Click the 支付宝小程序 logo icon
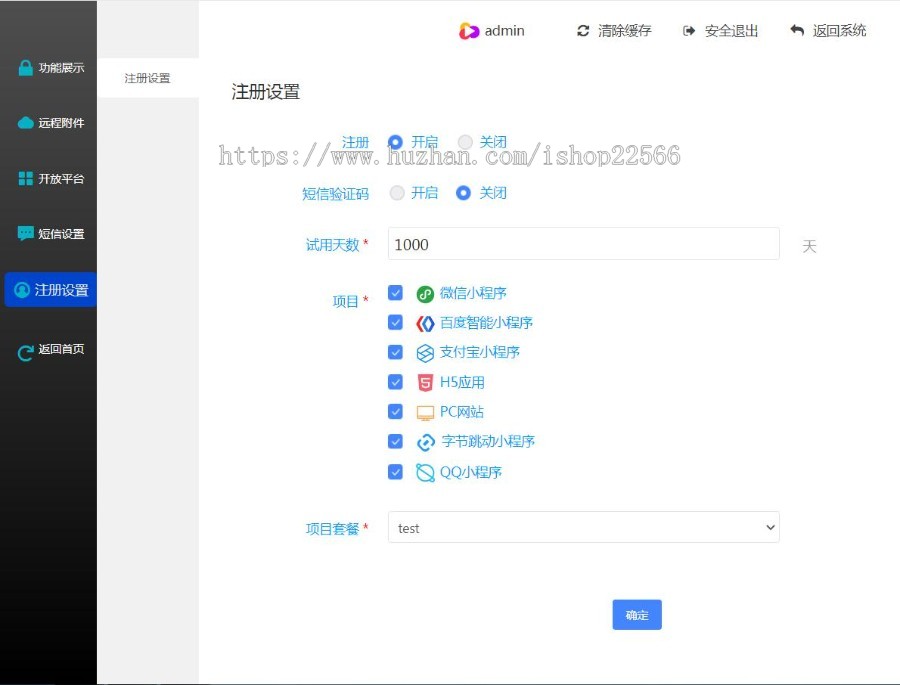900x685 pixels. click(425, 353)
